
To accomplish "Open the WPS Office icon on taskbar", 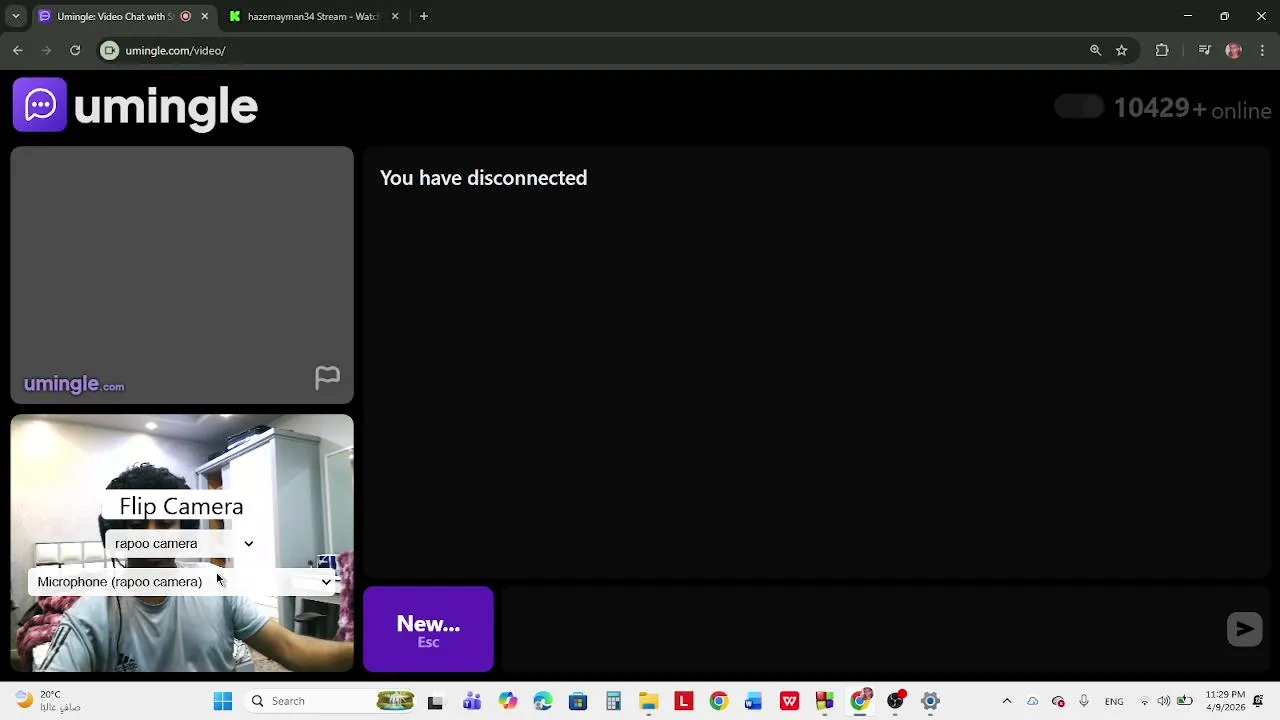I will 789,701.
